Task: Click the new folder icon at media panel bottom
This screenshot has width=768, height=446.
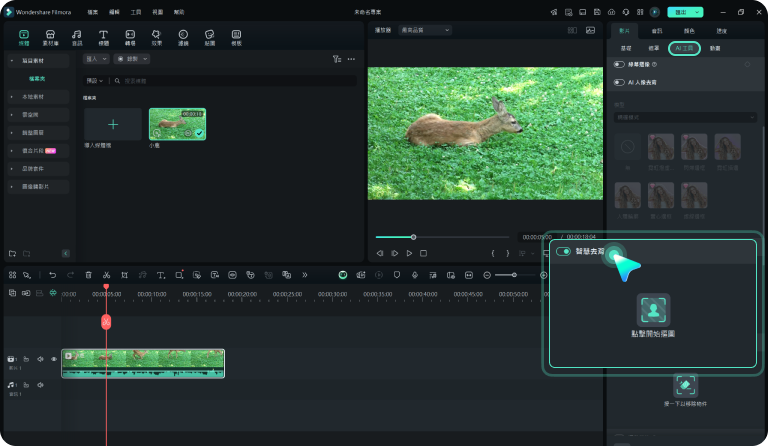Action: click(x=13, y=254)
